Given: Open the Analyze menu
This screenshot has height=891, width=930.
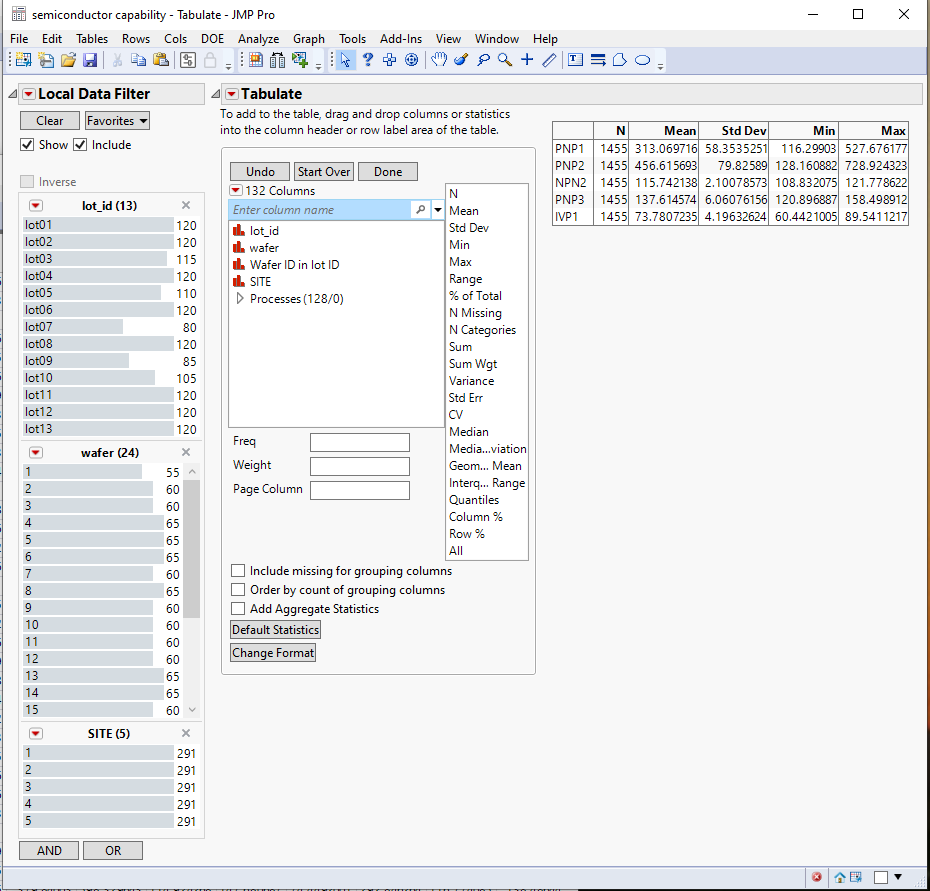Looking at the screenshot, I should click(258, 39).
